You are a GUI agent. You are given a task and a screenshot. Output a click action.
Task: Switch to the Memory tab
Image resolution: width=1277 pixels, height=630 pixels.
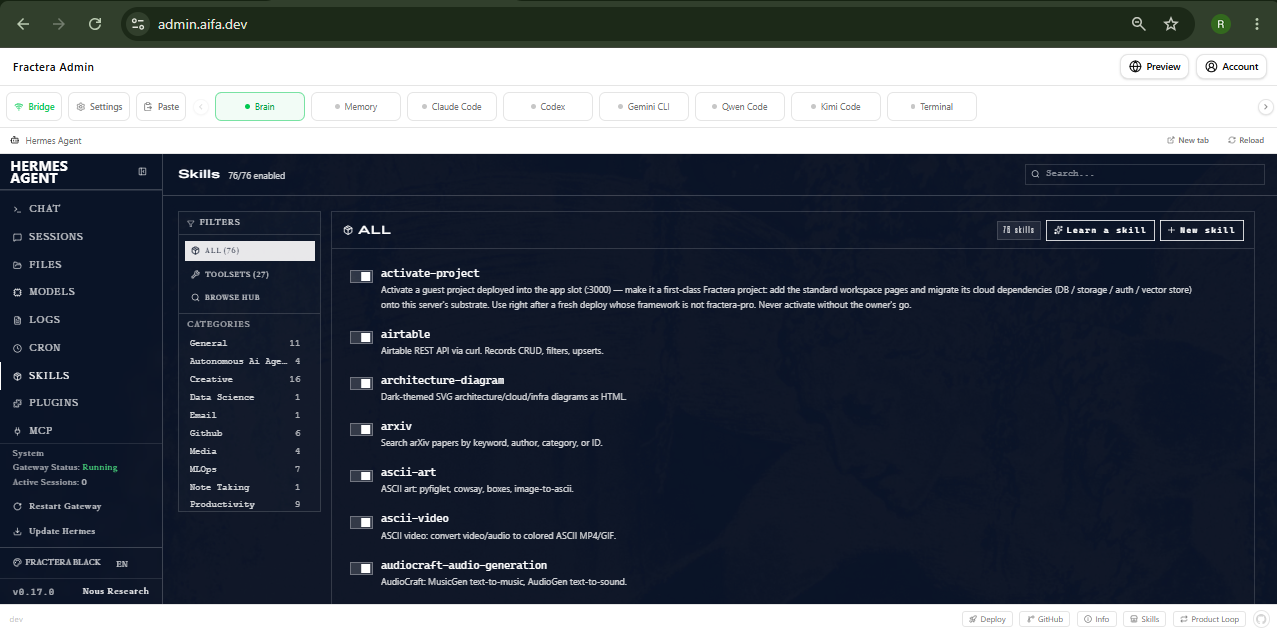(x=356, y=107)
